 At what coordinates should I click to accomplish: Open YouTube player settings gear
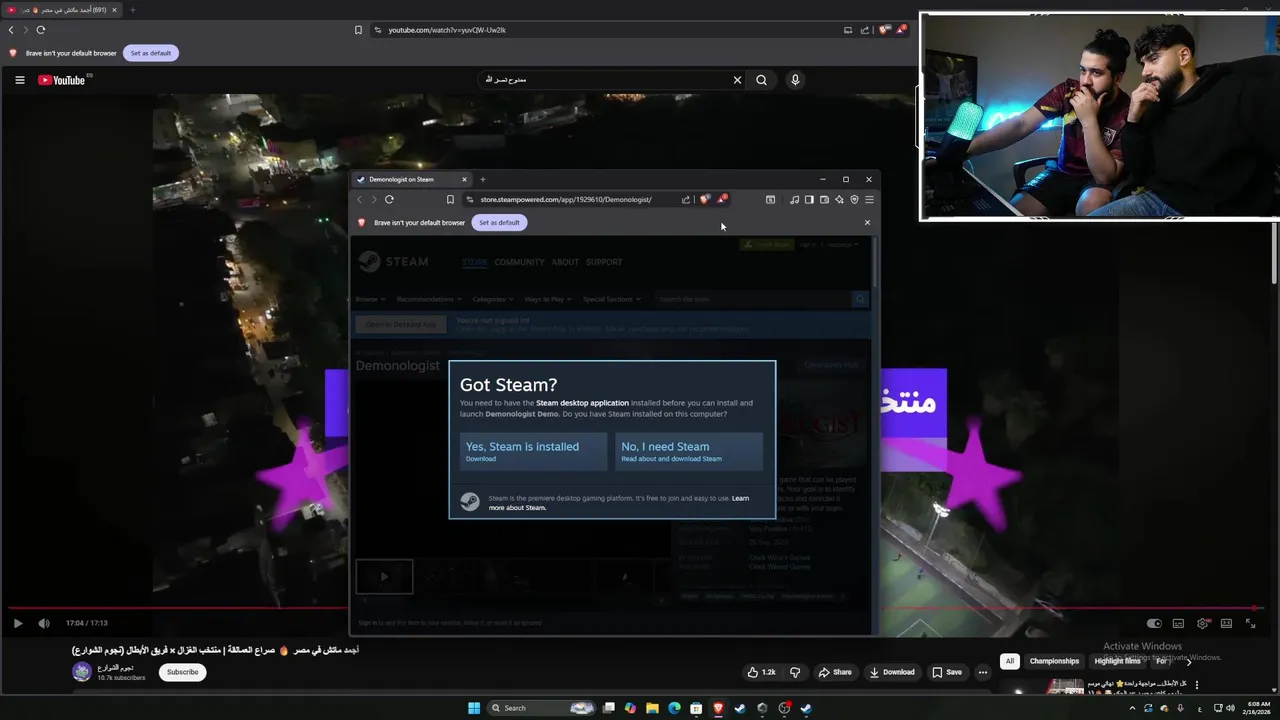(1203, 623)
